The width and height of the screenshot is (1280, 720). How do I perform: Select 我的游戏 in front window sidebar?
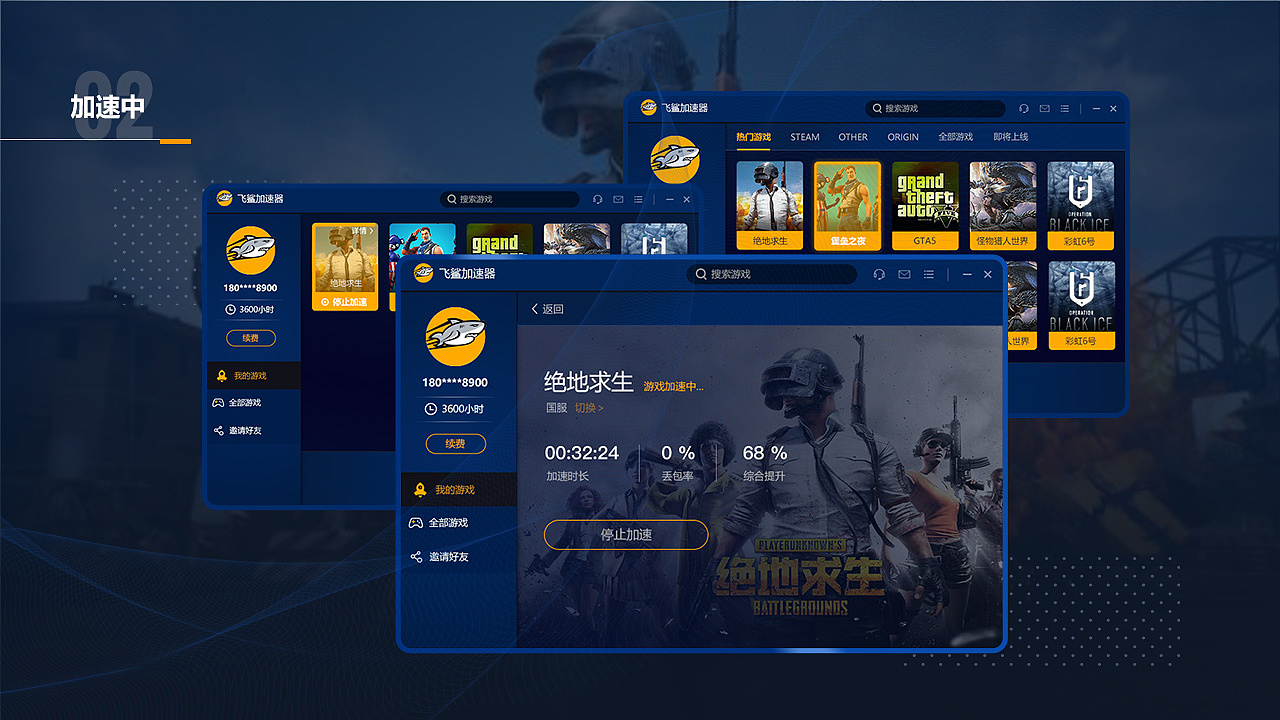[x=458, y=490]
